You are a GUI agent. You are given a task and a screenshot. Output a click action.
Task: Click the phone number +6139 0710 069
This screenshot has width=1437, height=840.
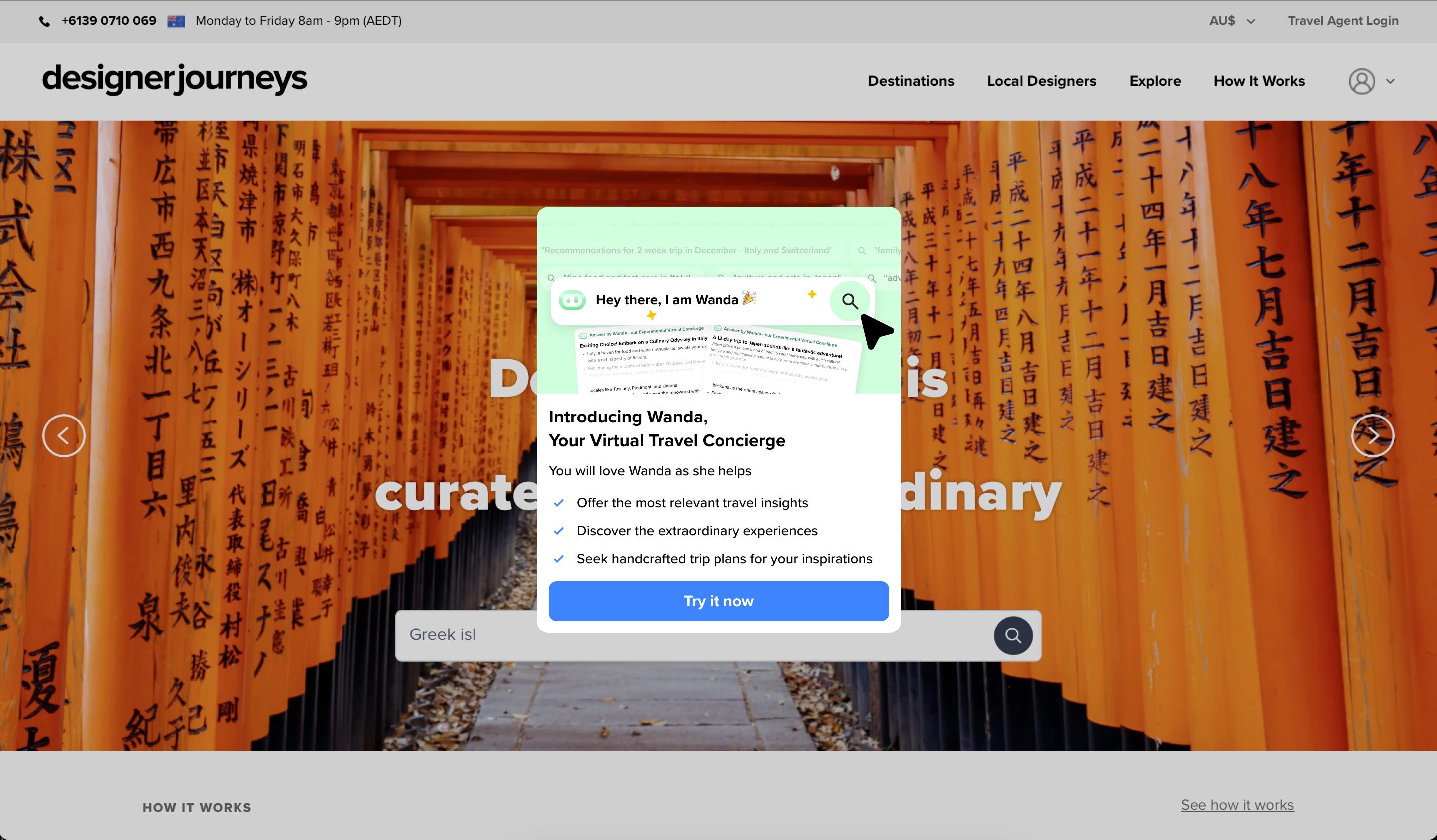coord(109,21)
